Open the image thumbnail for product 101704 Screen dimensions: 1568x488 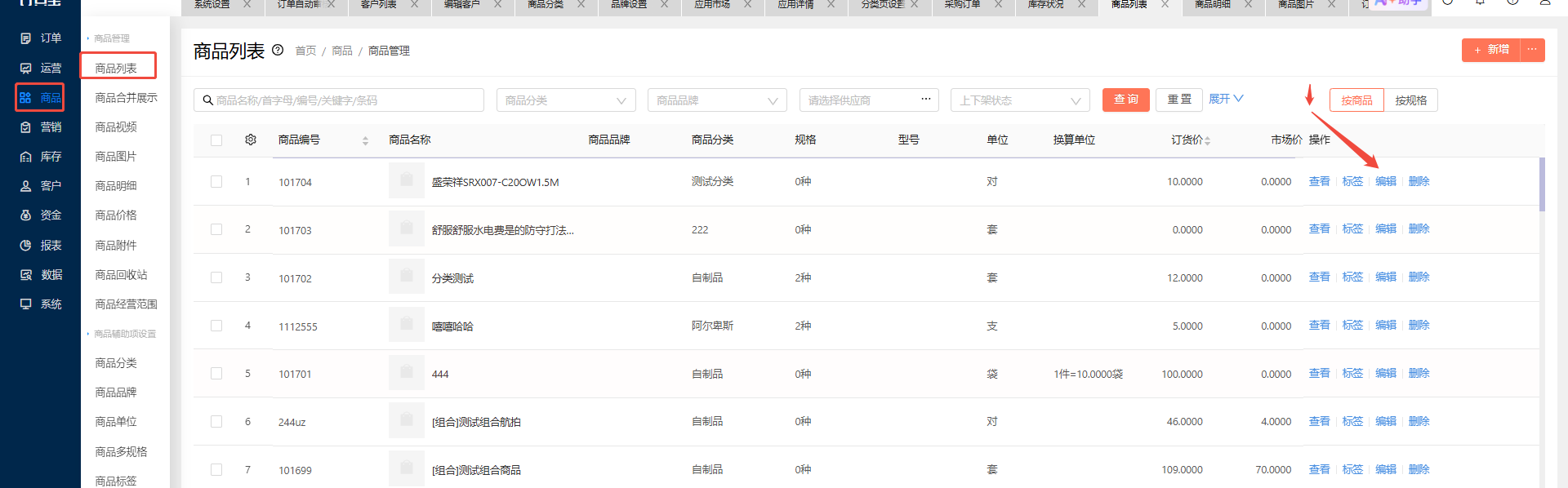(406, 181)
